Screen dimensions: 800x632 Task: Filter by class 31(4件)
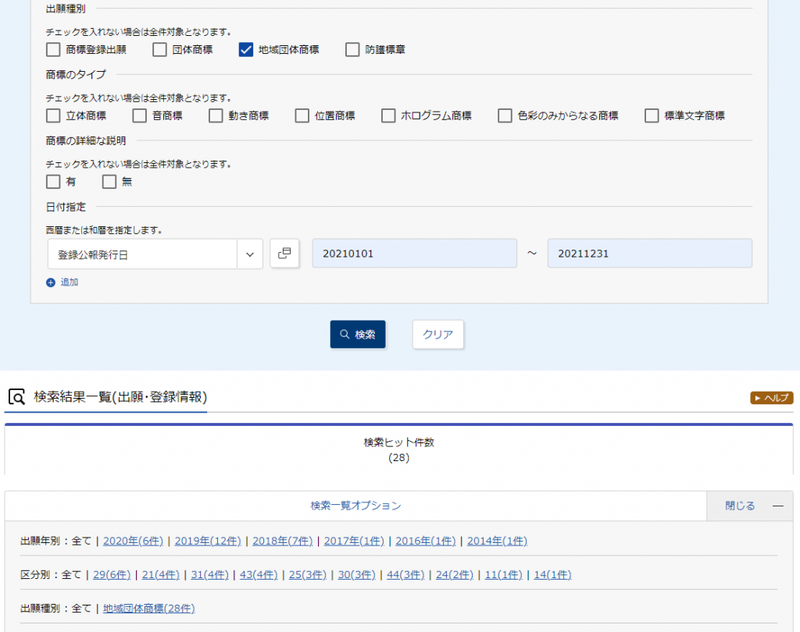210,574
